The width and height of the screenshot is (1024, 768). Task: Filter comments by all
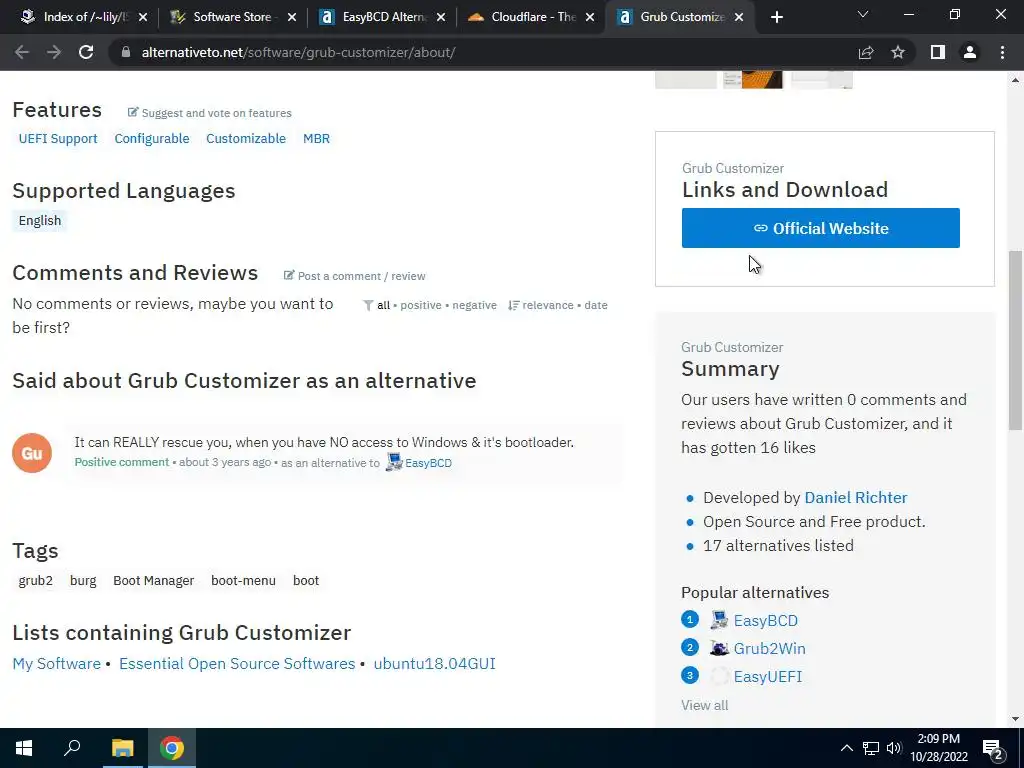click(383, 305)
